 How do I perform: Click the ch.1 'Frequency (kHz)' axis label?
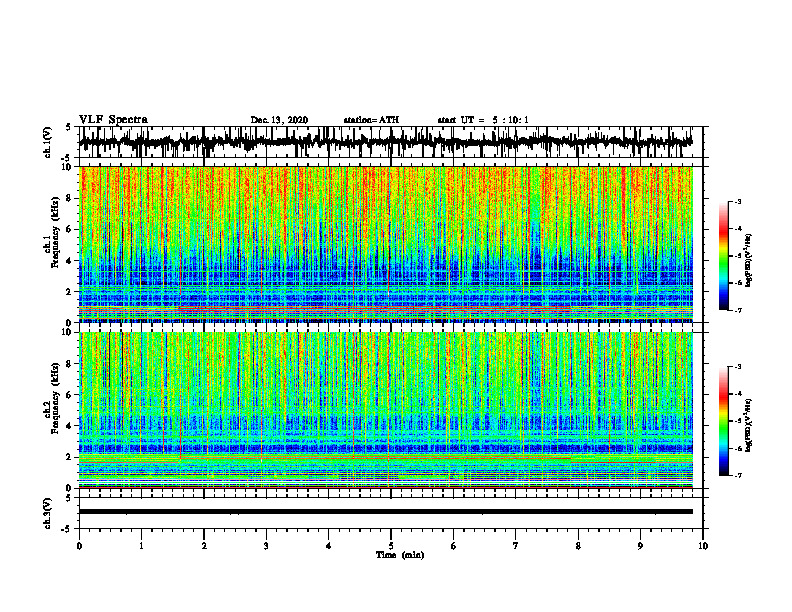[55, 233]
